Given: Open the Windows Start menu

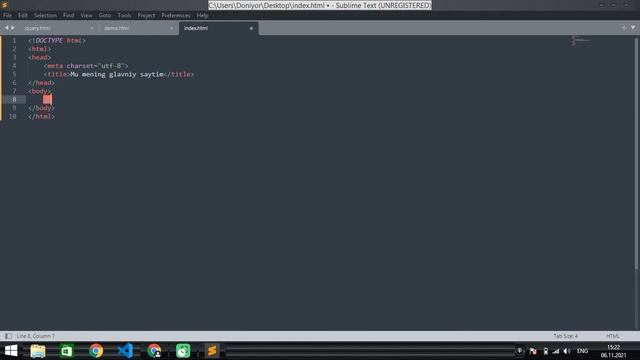Looking at the screenshot, I should point(11,351).
